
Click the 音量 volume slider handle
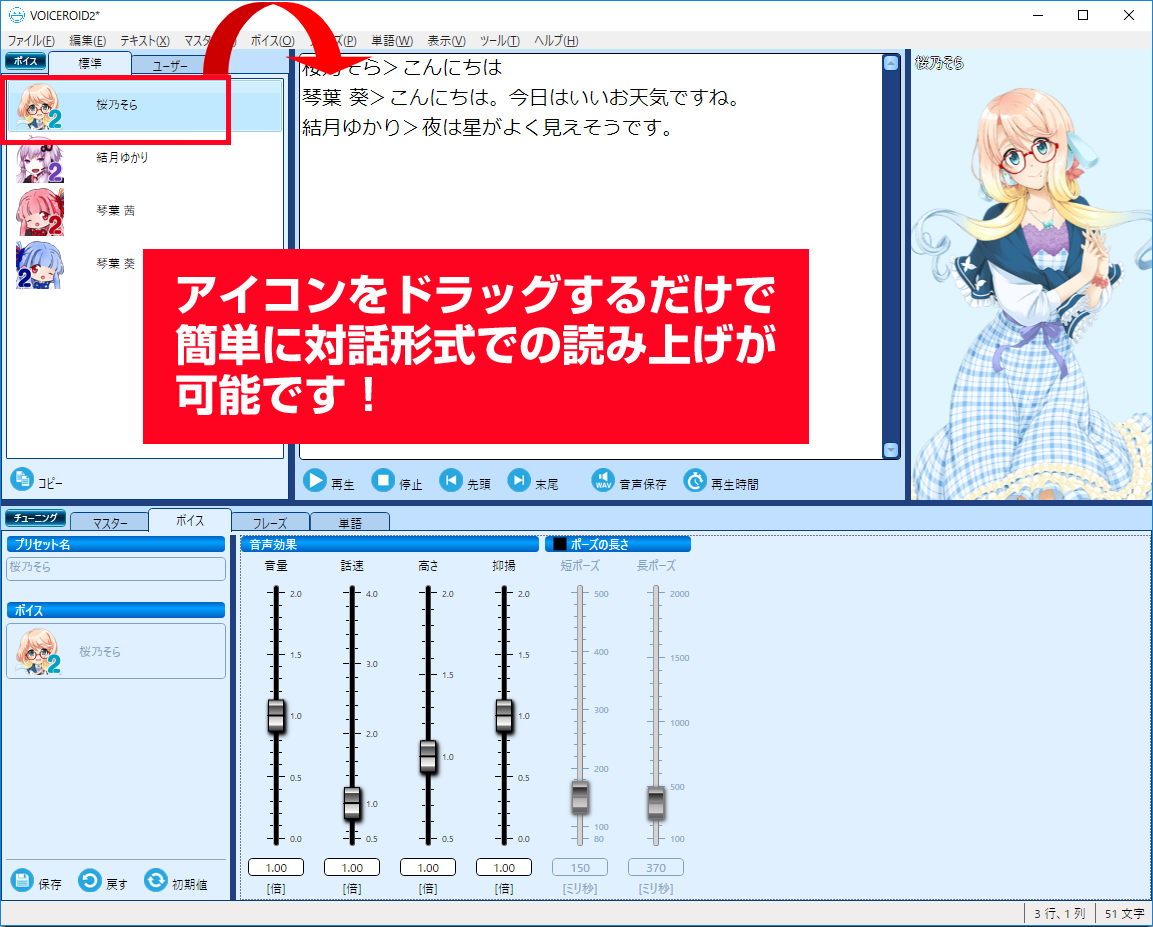click(x=276, y=715)
